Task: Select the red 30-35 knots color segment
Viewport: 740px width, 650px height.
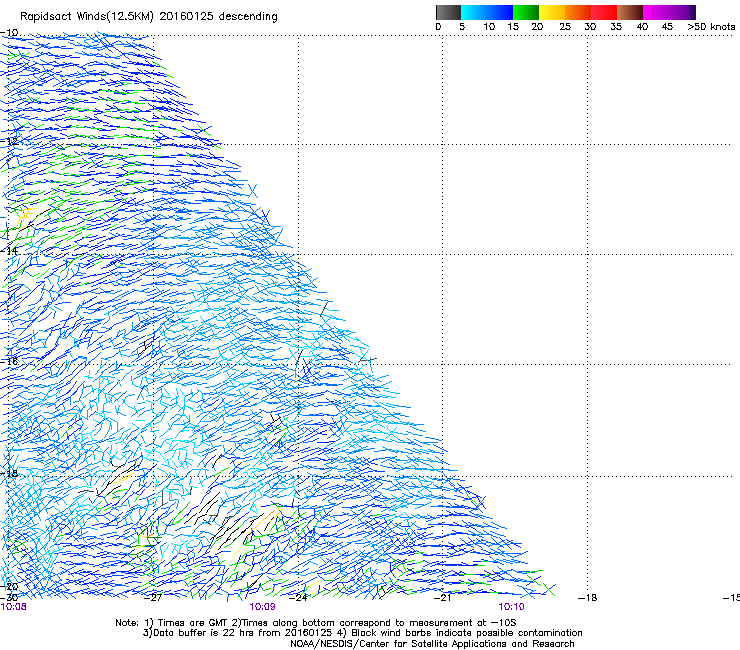Action: [604, 12]
